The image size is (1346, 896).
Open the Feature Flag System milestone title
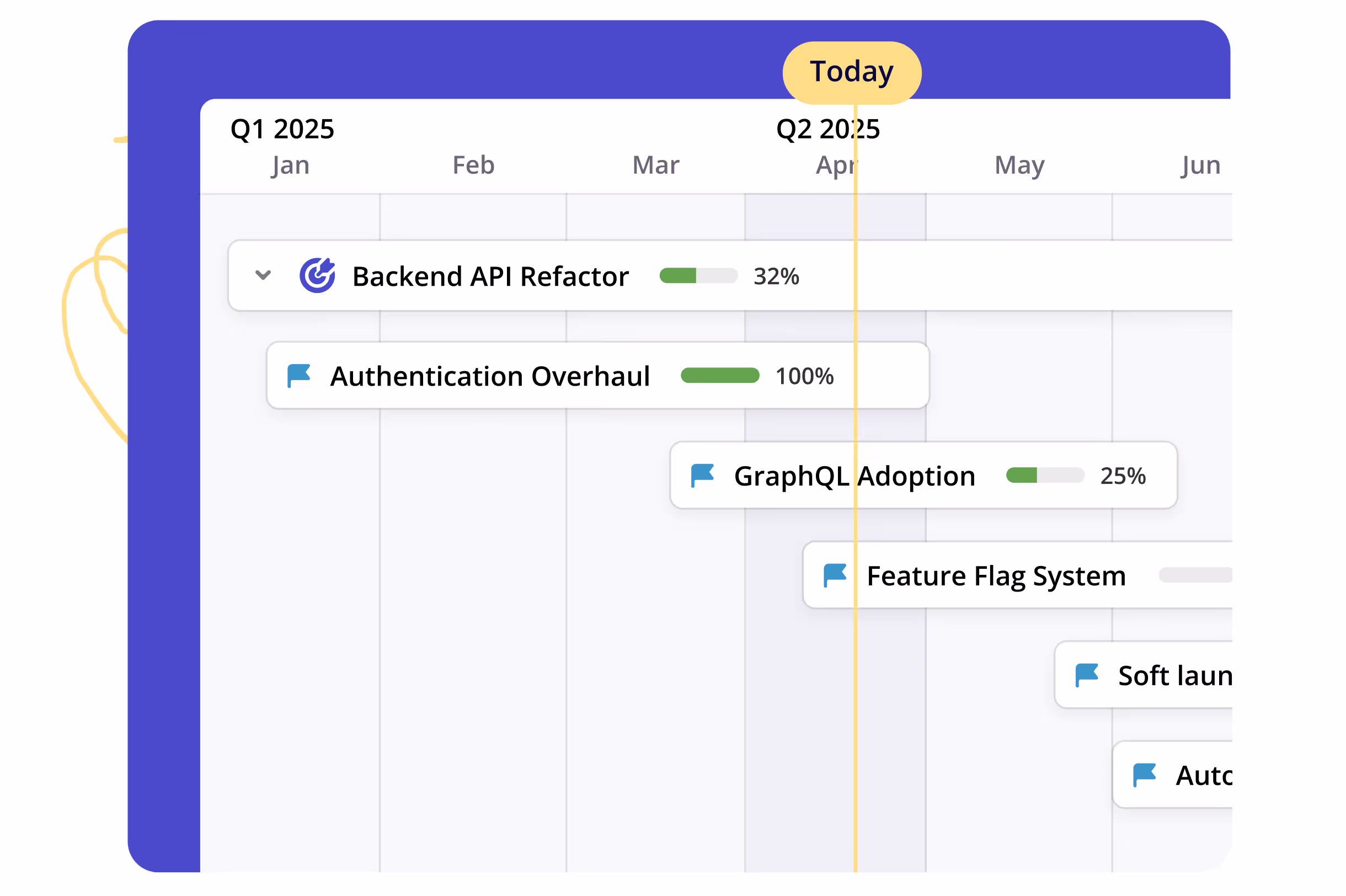tap(996, 577)
